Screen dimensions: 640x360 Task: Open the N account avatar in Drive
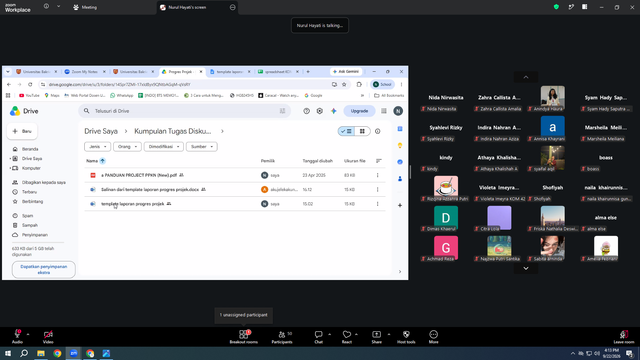pyautogui.click(x=398, y=111)
